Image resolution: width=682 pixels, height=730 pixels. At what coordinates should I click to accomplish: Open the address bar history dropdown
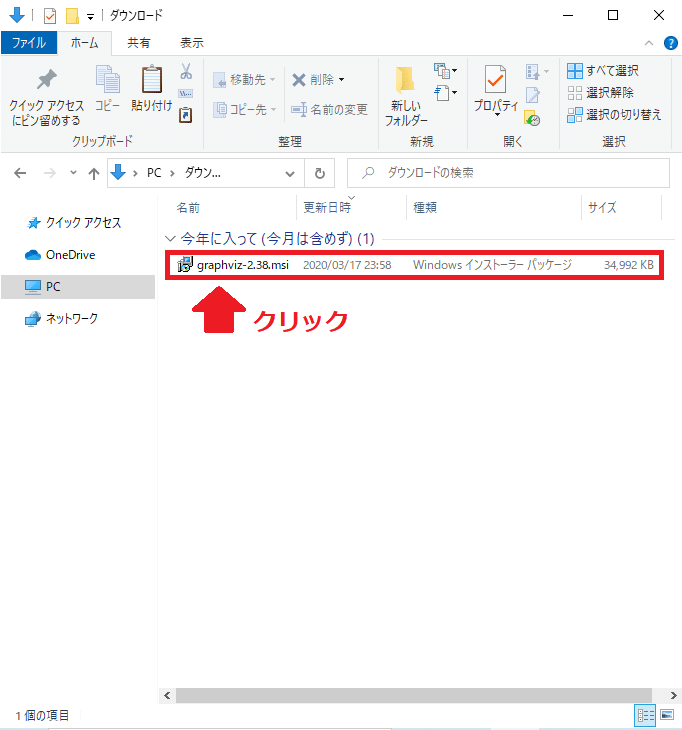(x=290, y=174)
